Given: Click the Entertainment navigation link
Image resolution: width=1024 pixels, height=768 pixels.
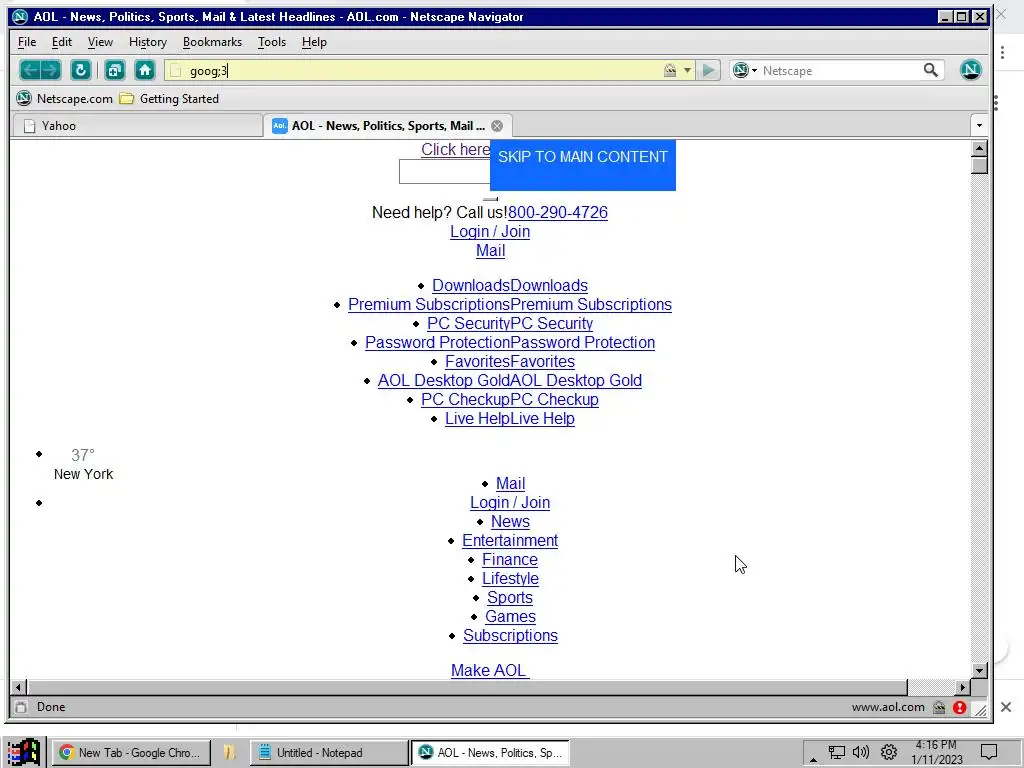Looking at the screenshot, I should click(510, 540).
